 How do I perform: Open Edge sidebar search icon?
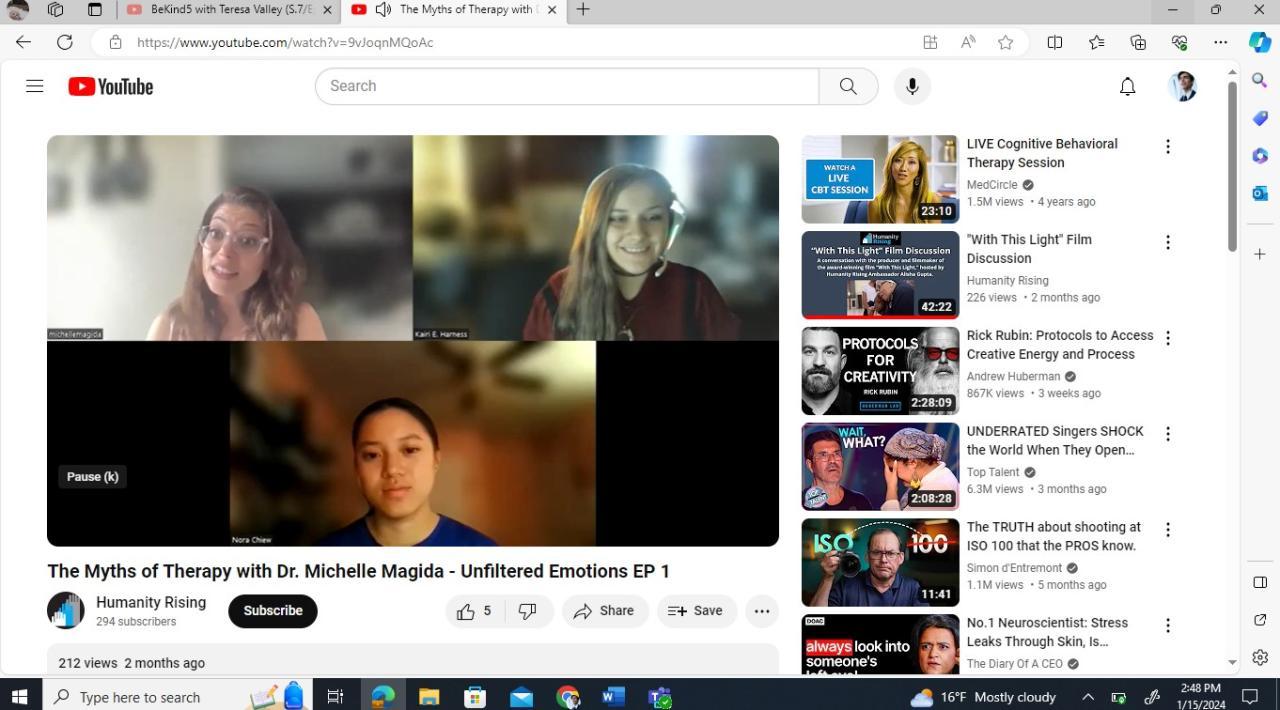1260,81
